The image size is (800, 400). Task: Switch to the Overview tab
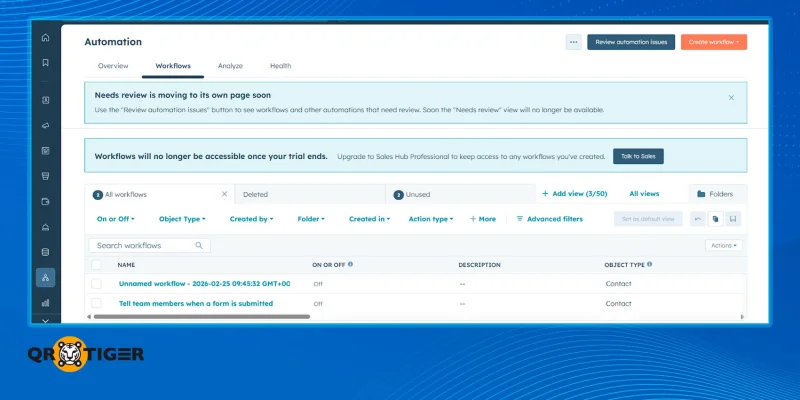point(113,66)
